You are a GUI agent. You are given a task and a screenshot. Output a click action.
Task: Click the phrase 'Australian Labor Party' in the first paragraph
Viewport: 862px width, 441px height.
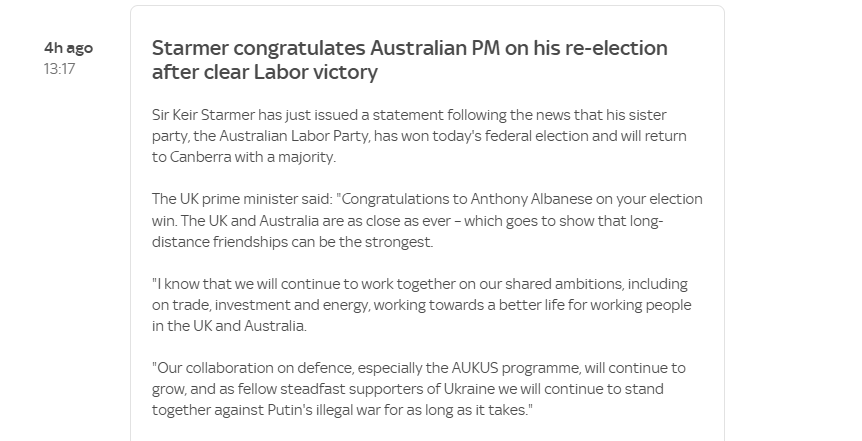coord(294,136)
